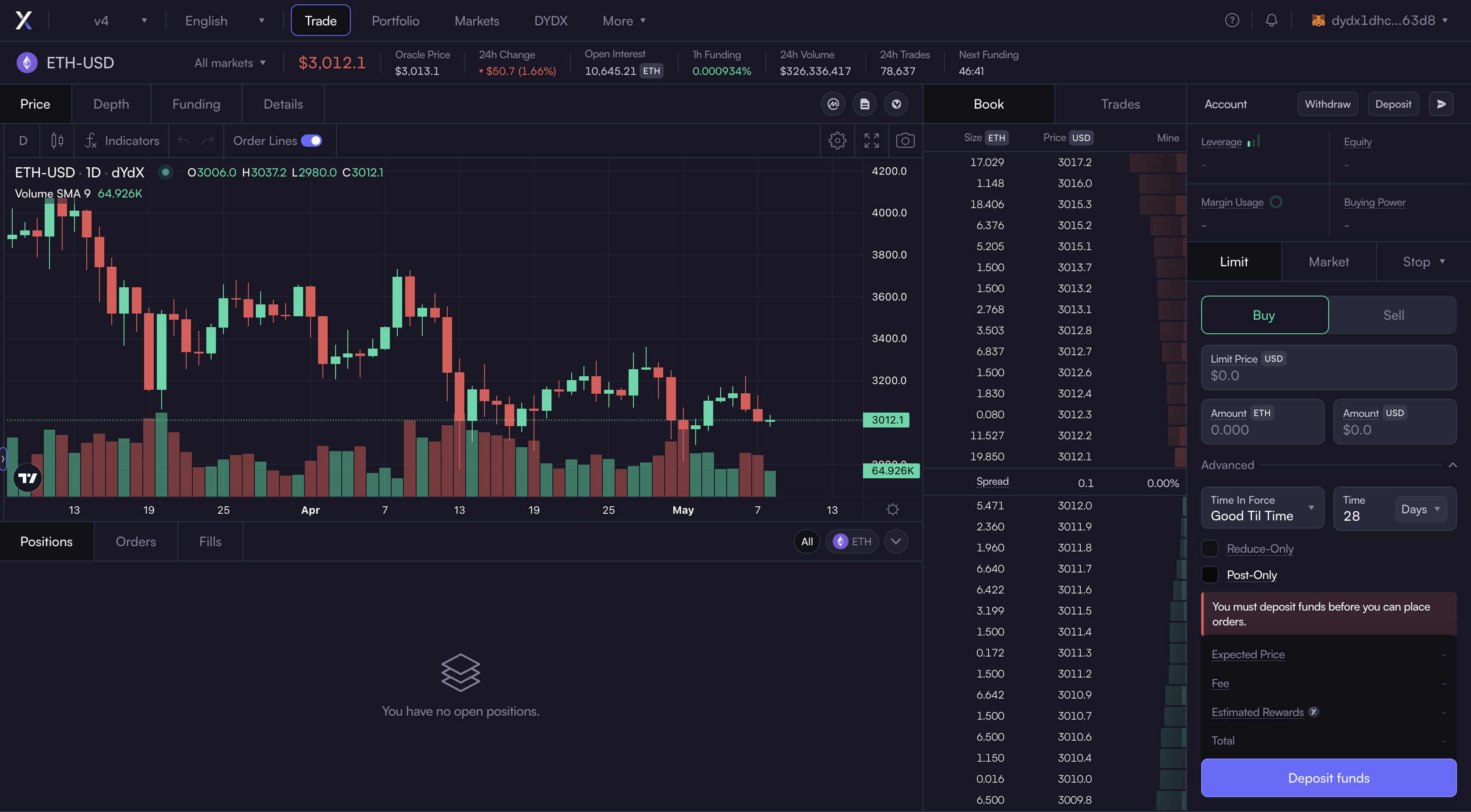Open the help question mark icon
The height and width of the screenshot is (812, 1471).
coord(1232,21)
